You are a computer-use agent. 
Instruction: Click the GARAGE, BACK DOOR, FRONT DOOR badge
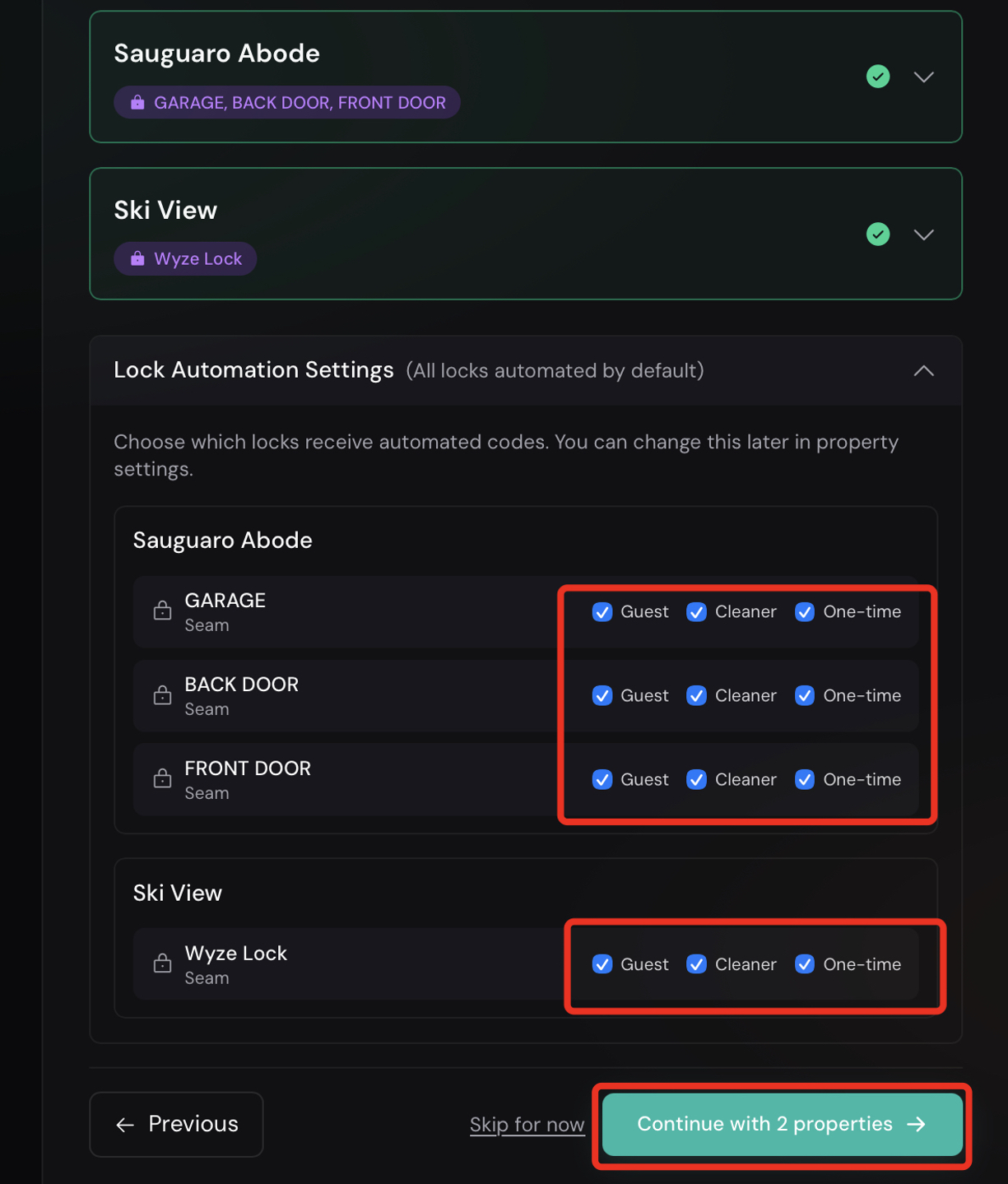point(286,102)
